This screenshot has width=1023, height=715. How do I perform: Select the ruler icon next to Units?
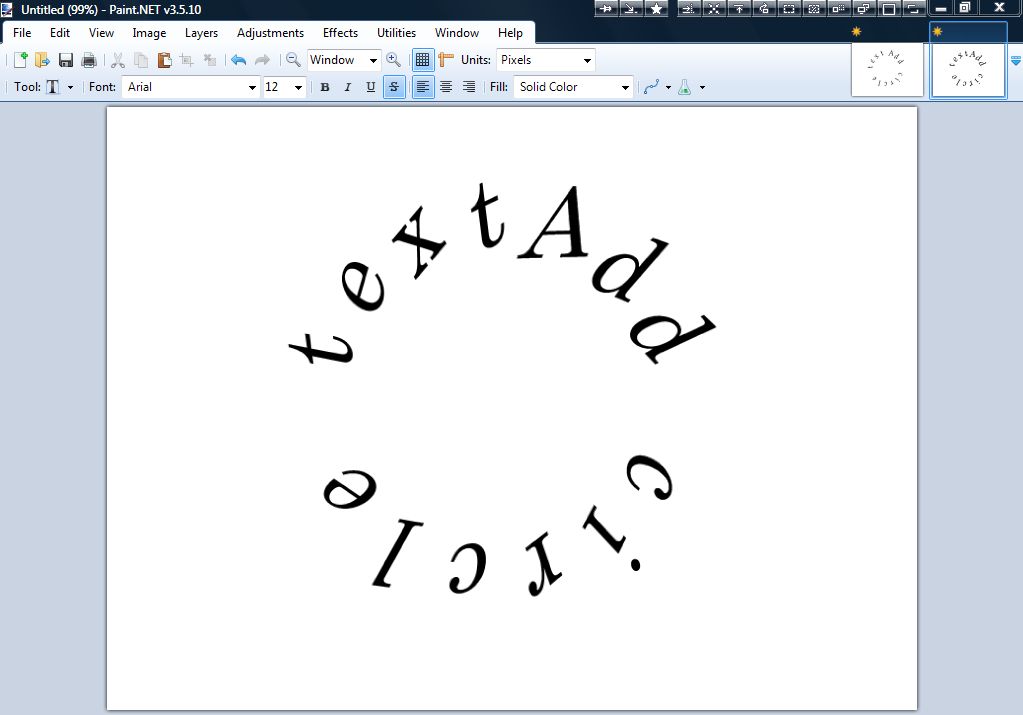(x=447, y=60)
